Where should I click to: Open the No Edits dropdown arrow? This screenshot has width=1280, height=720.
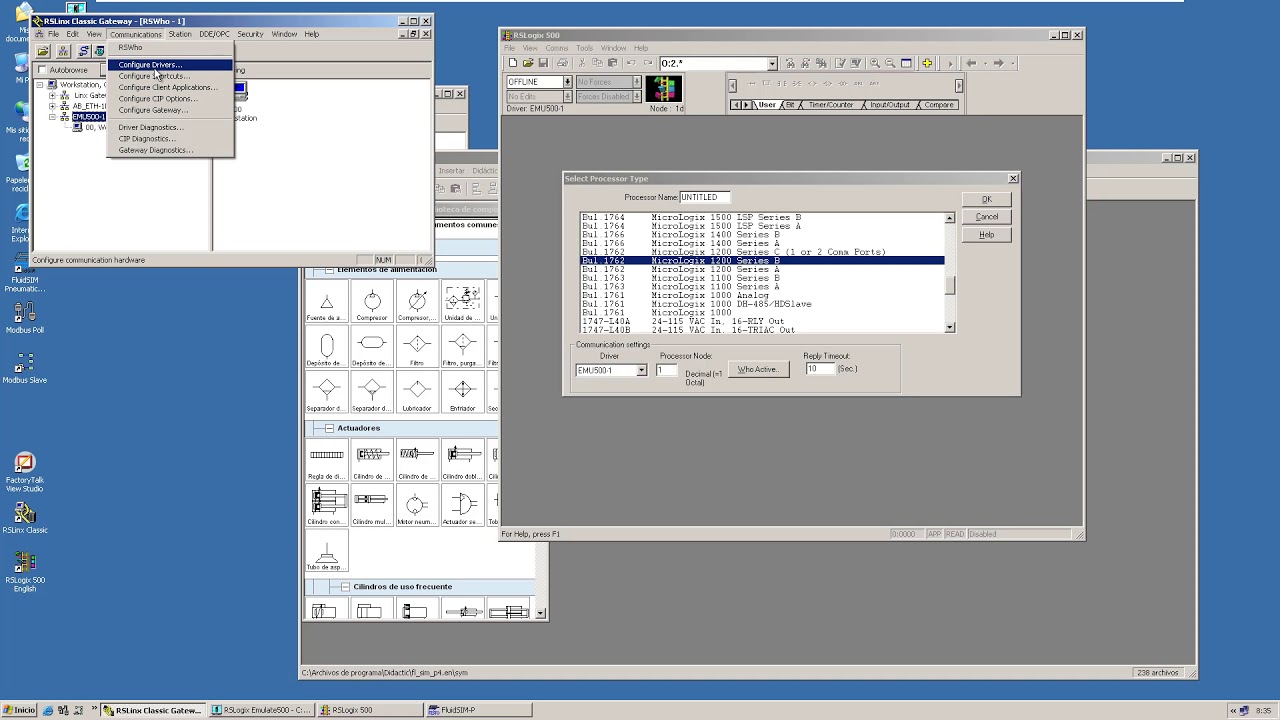pyautogui.click(x=567, y=97)
